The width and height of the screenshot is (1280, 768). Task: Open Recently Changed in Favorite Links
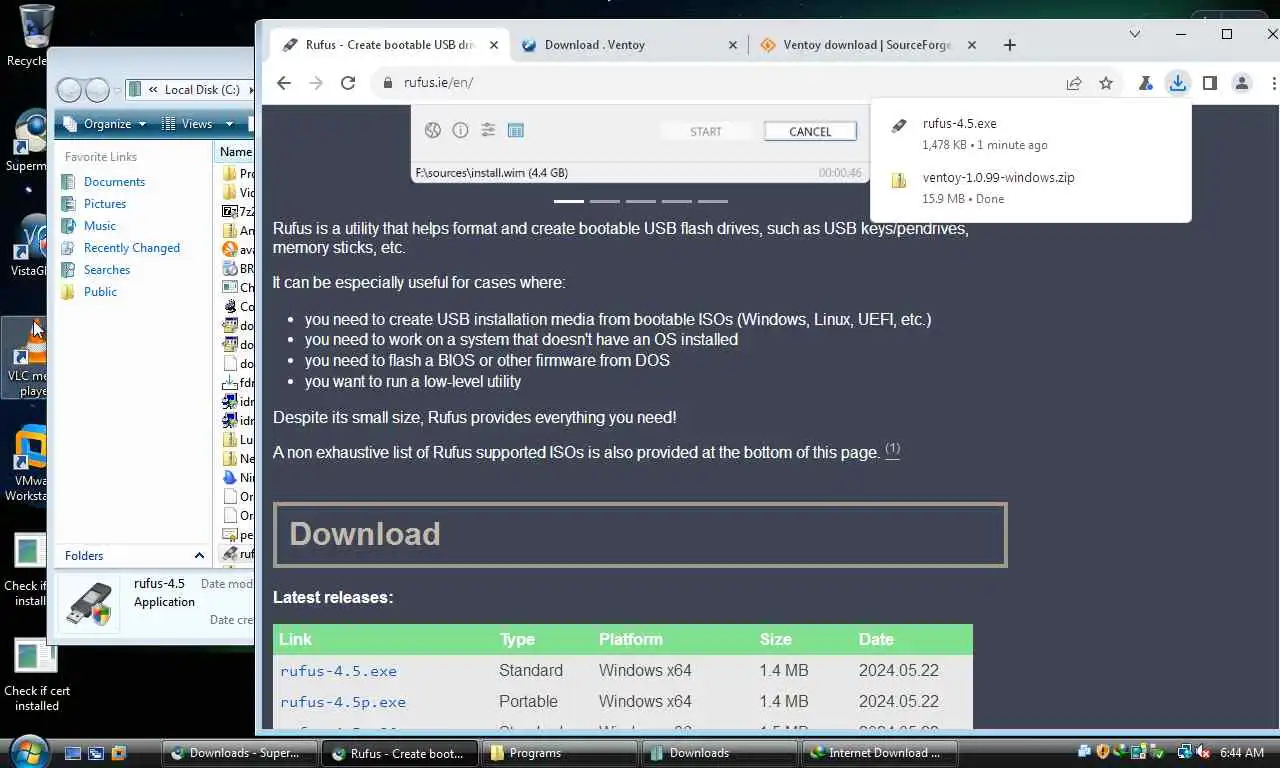[x=131, y=248]
